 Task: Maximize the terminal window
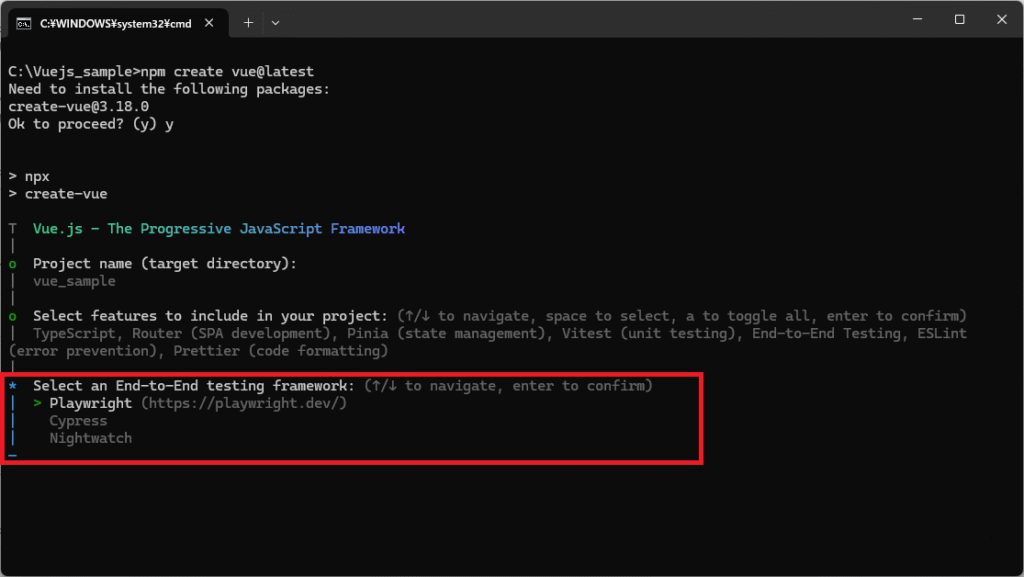pos(959,20)
